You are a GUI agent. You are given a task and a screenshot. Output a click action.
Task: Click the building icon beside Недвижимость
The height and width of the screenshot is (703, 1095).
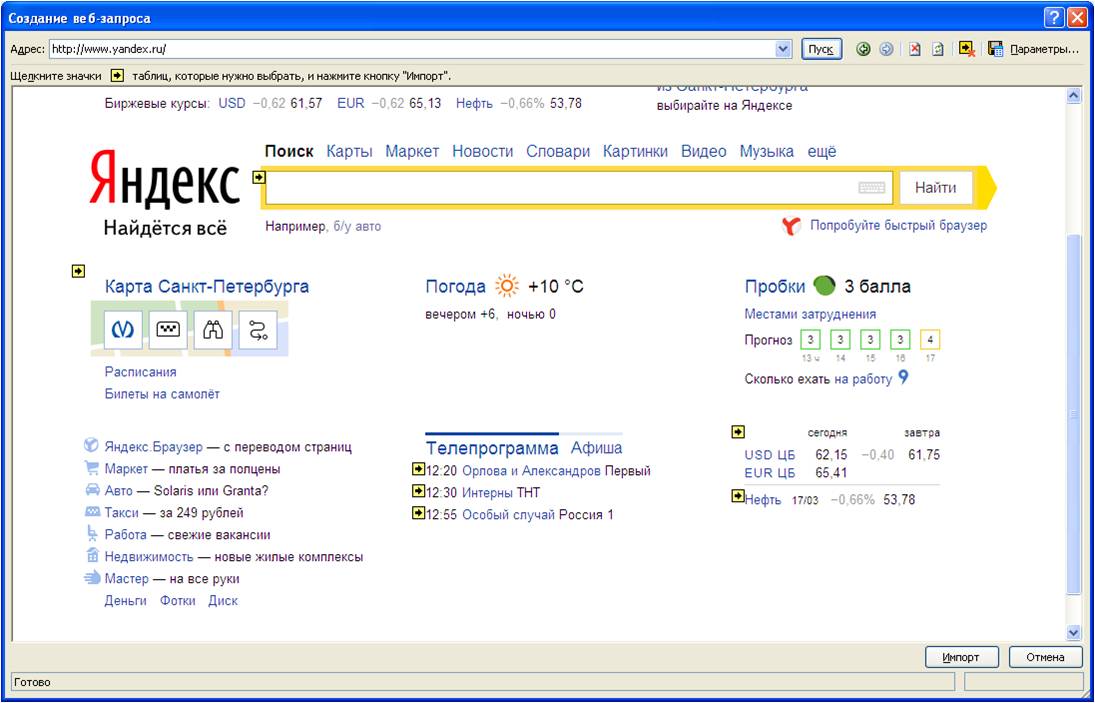coord(91,555)
